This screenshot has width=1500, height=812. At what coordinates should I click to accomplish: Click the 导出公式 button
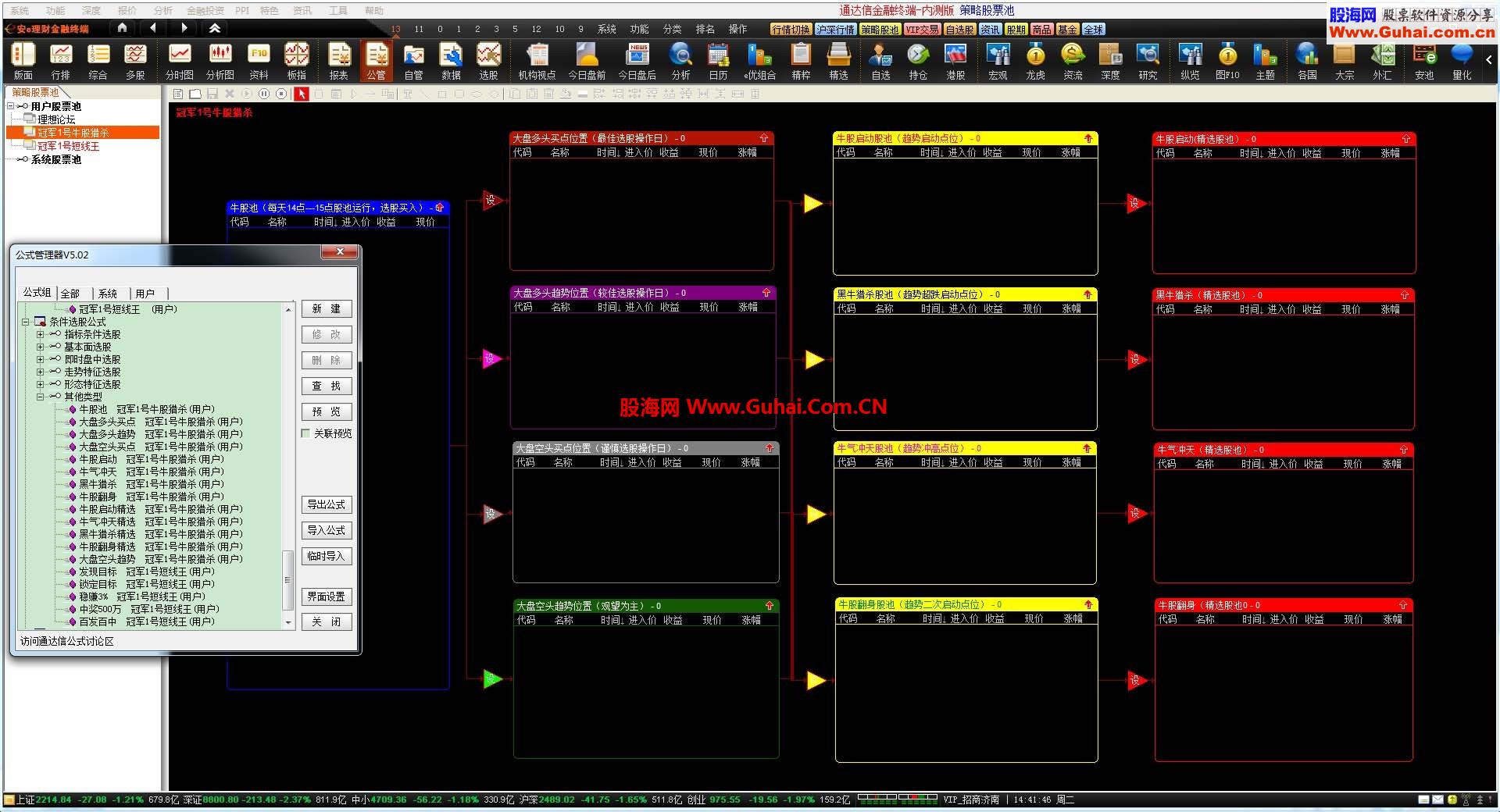[327, 505]
